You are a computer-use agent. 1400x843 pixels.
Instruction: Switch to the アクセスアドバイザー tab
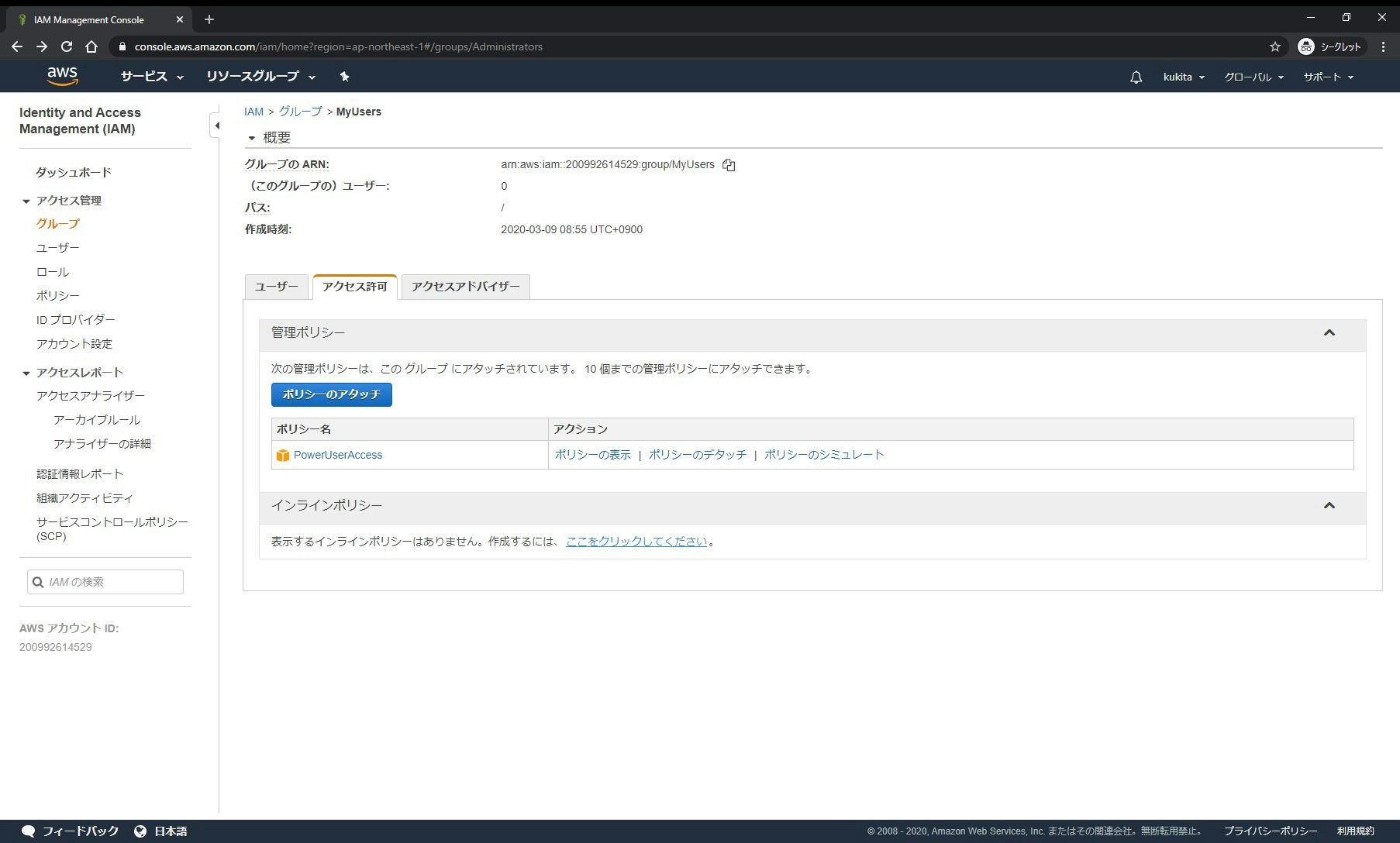[466, 287]
